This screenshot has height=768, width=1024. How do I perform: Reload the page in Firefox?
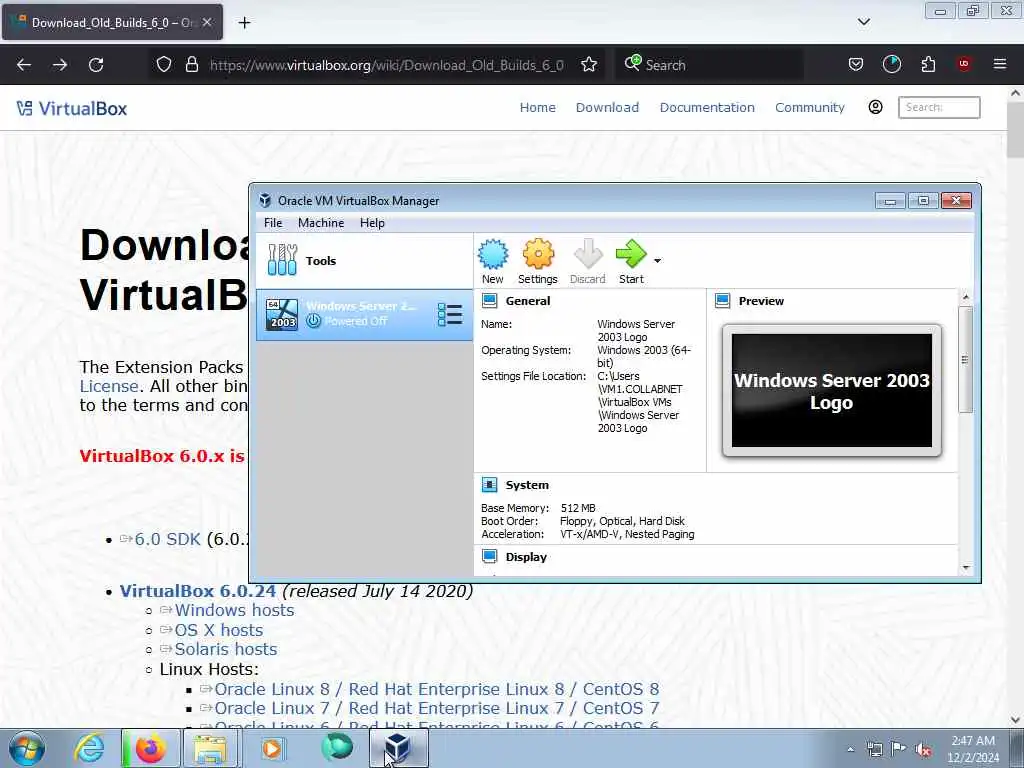[x=96, y=65]
